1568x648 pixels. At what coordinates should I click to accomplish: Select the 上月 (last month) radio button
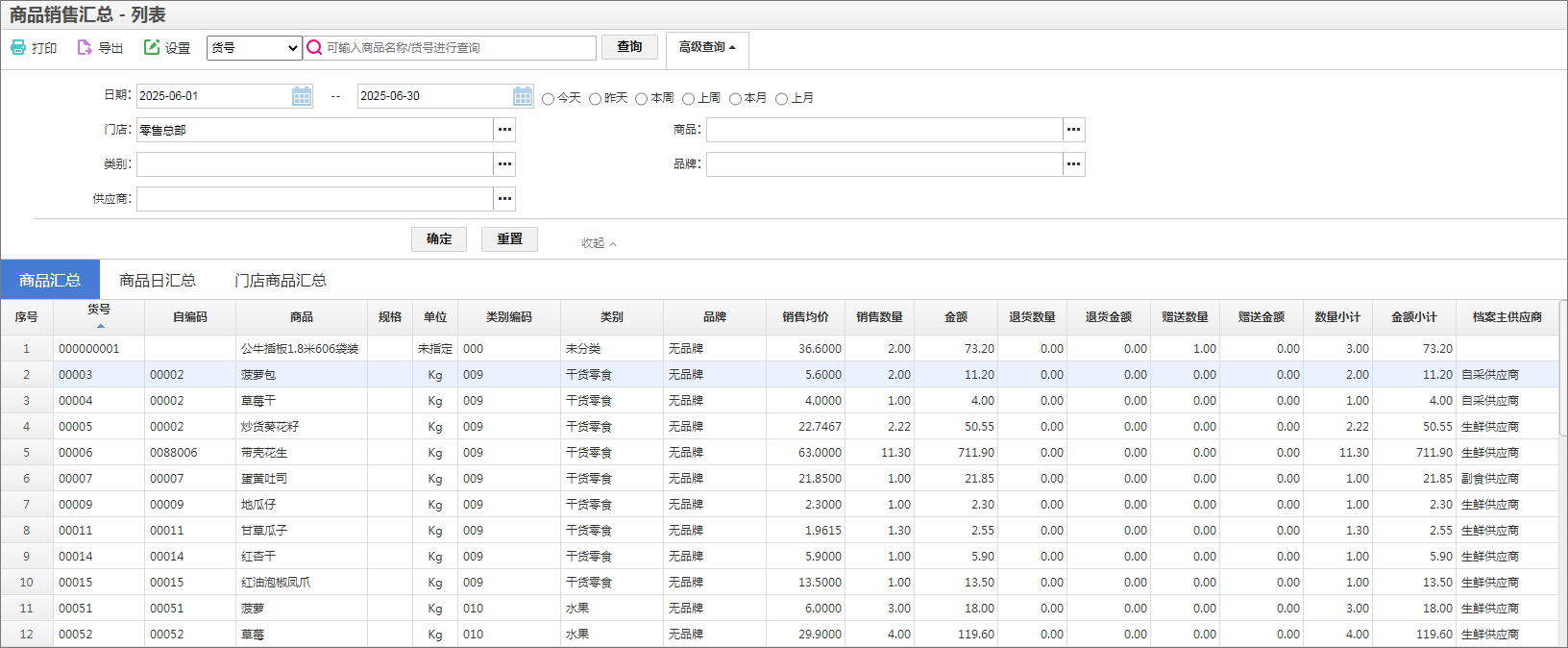(782, 99)
